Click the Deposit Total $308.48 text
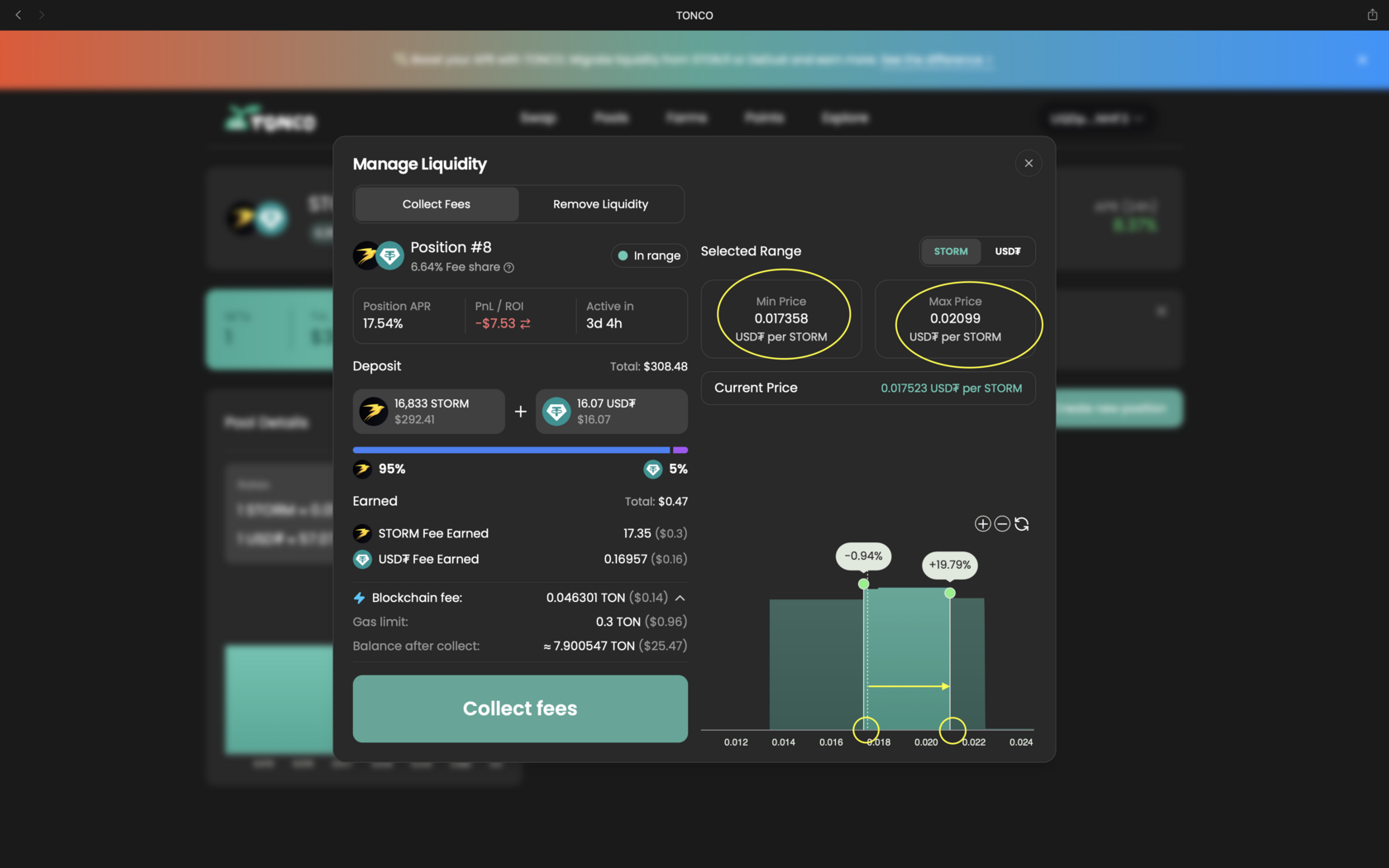 (x=649, y=366)
